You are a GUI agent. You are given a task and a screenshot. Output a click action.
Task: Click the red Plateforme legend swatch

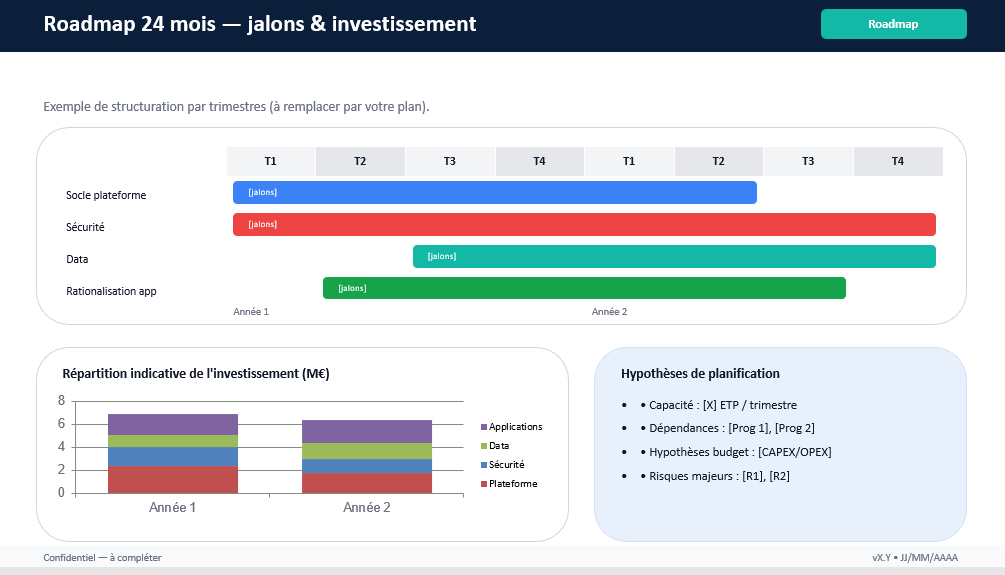coord(484,484)
